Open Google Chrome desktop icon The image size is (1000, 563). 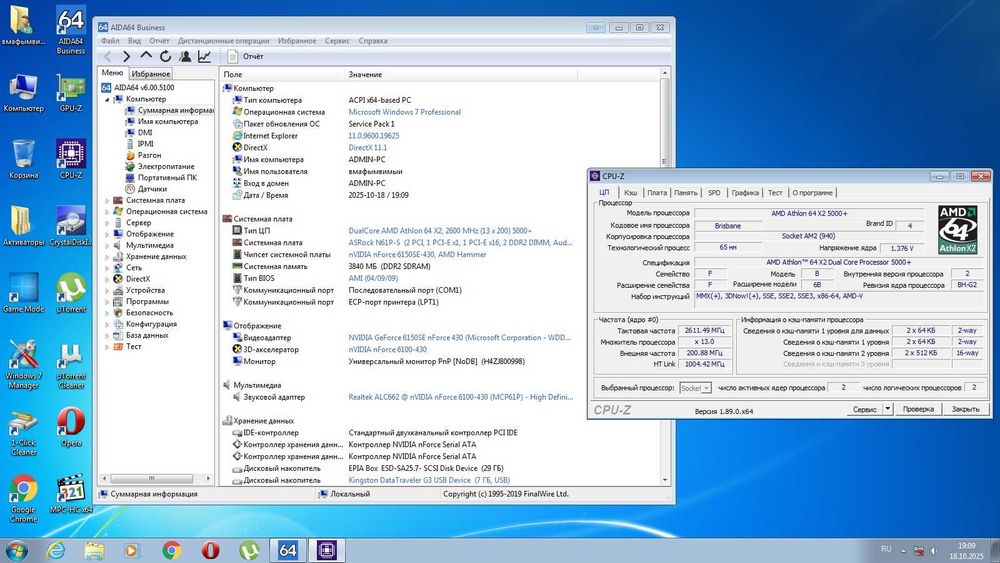(24, 499)
